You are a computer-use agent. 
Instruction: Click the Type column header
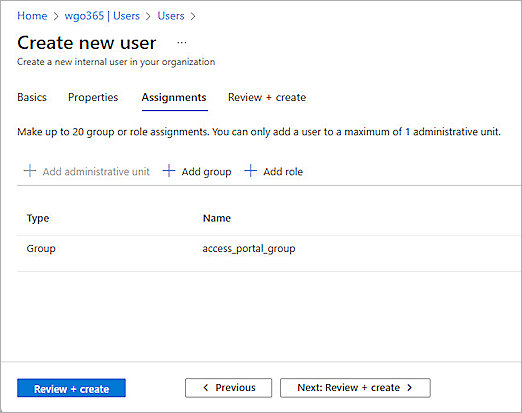38,218
